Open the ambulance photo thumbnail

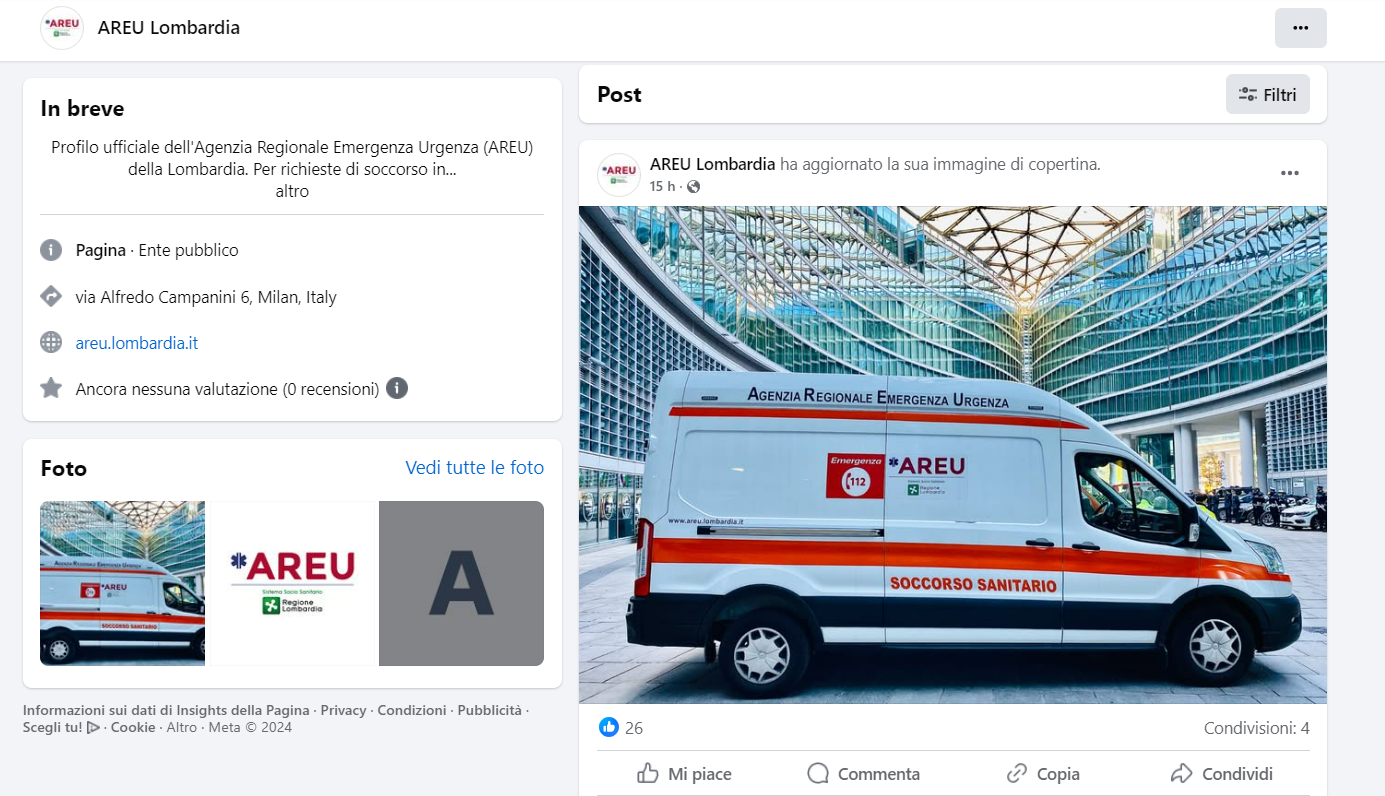tap(122, 583)
